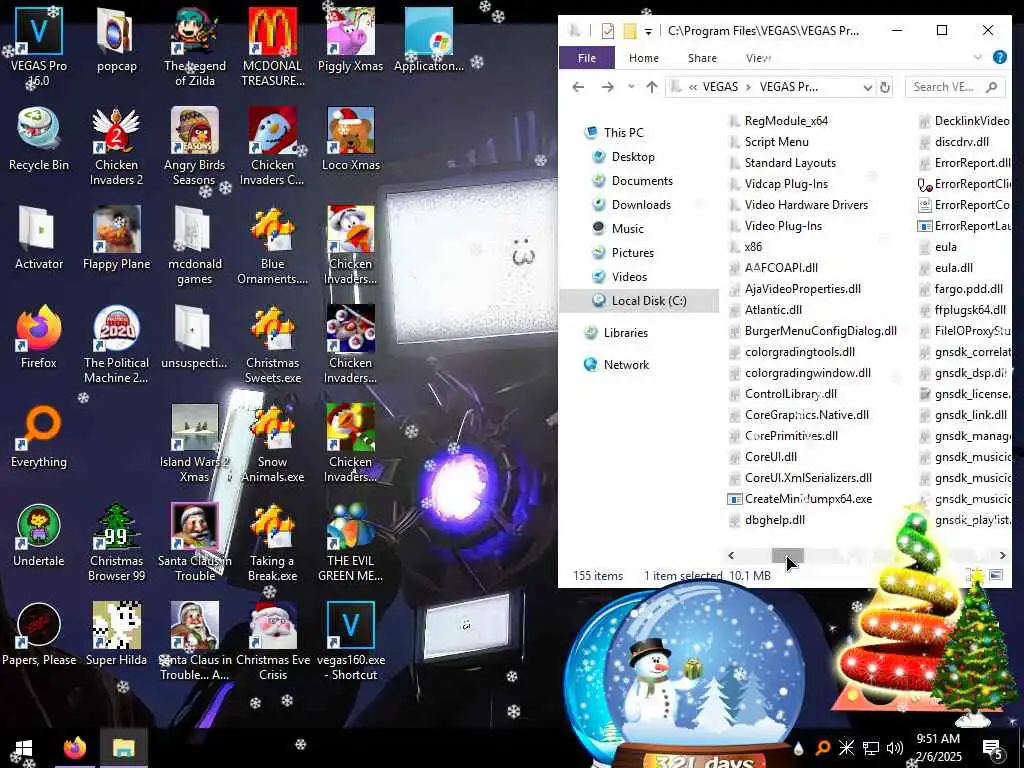The image size is (1024, 768).
Task: Open Island Wars 2 Xmas icon
Action: coord(195,444)
